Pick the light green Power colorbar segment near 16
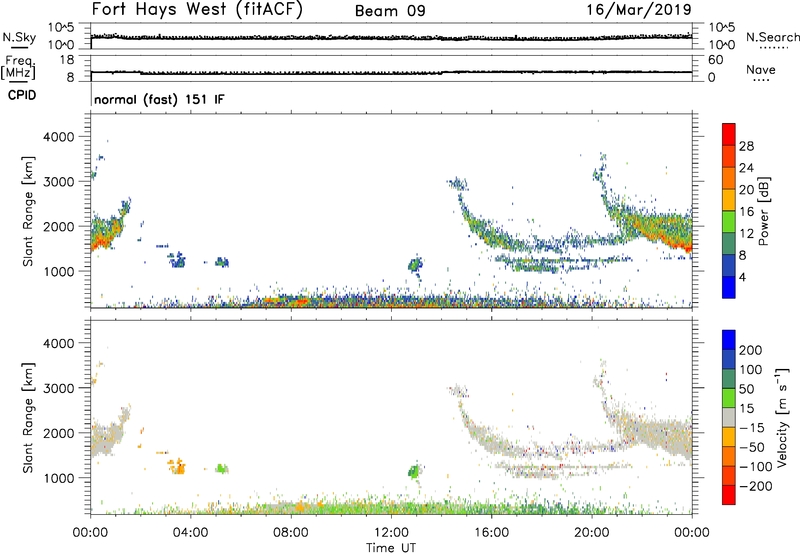Image resolution: width=800 pixels, height=554 pixels. click(x=729, y=221)
